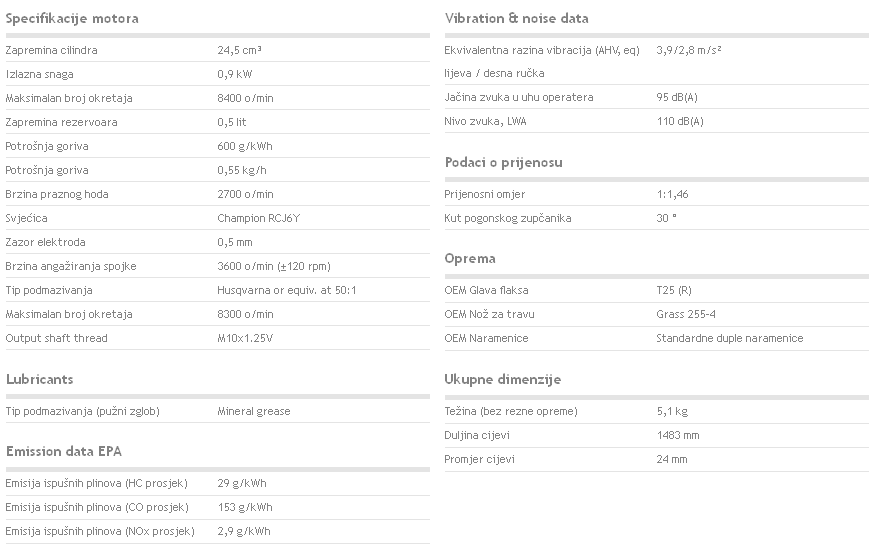
Task: Click the Champion RCJ6Y spark plug value
Action: click(258, 218)
